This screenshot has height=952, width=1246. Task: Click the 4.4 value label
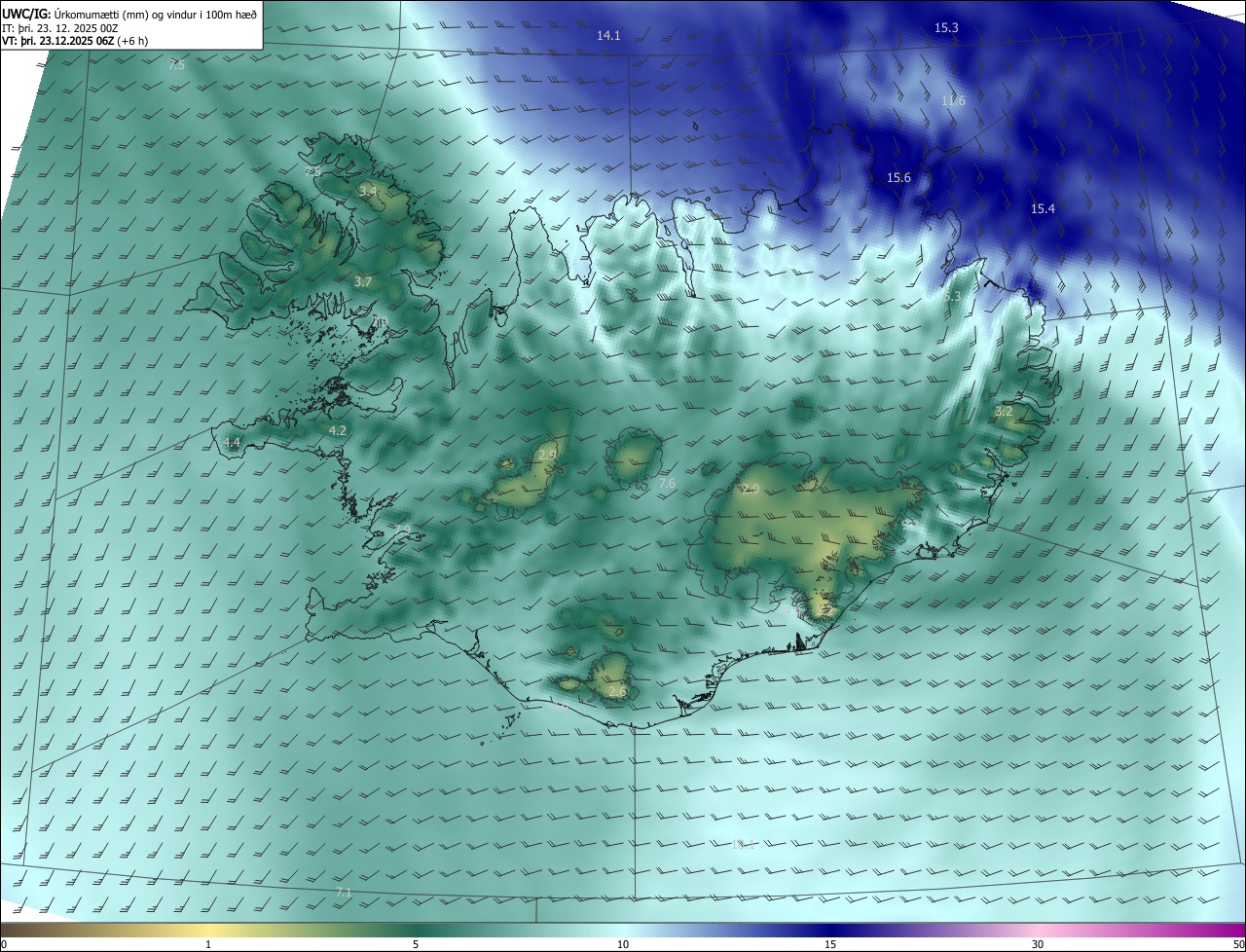(232, 443)
